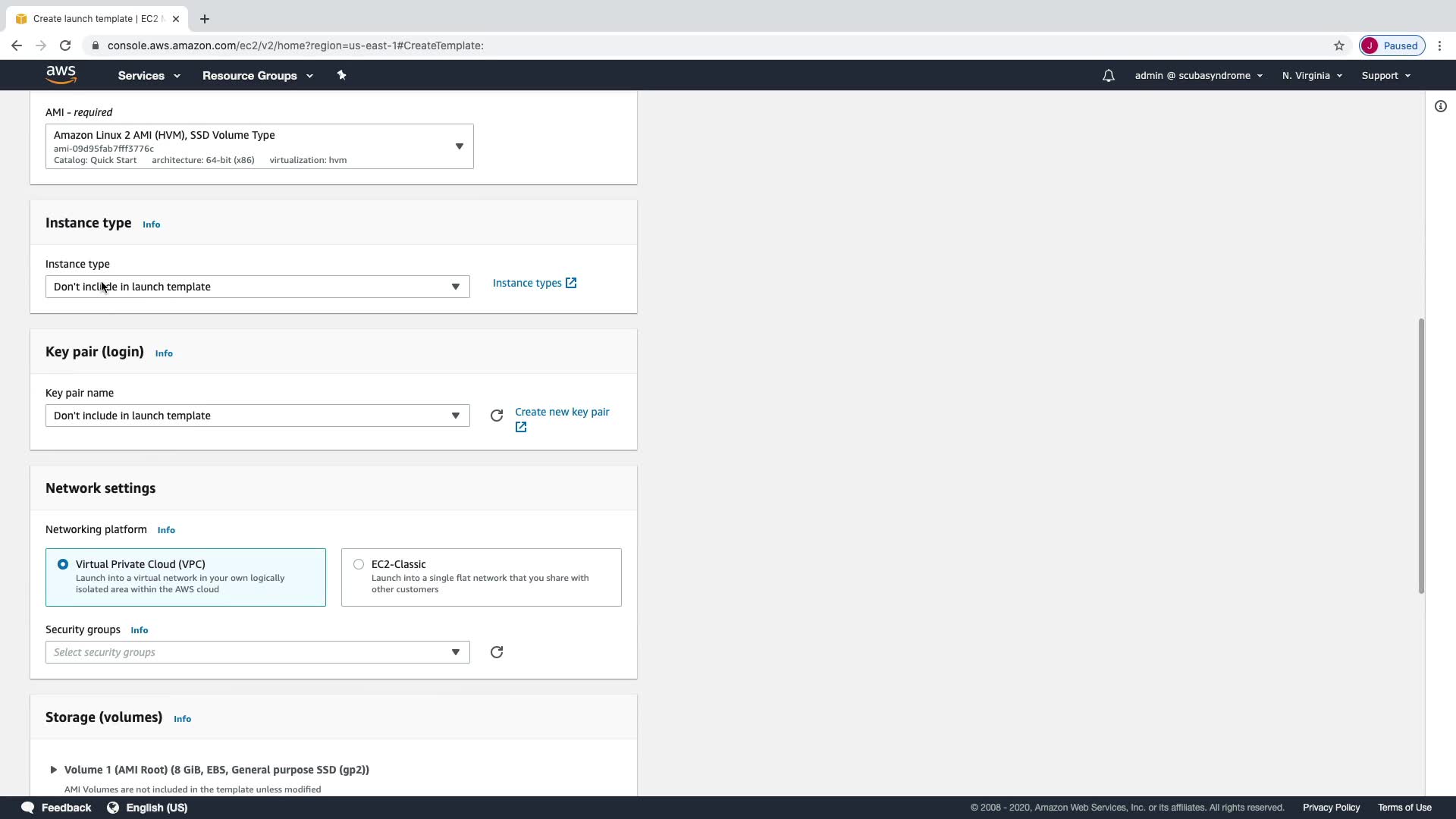Refresh the security groups list
1456x819 pixels.
497,652
